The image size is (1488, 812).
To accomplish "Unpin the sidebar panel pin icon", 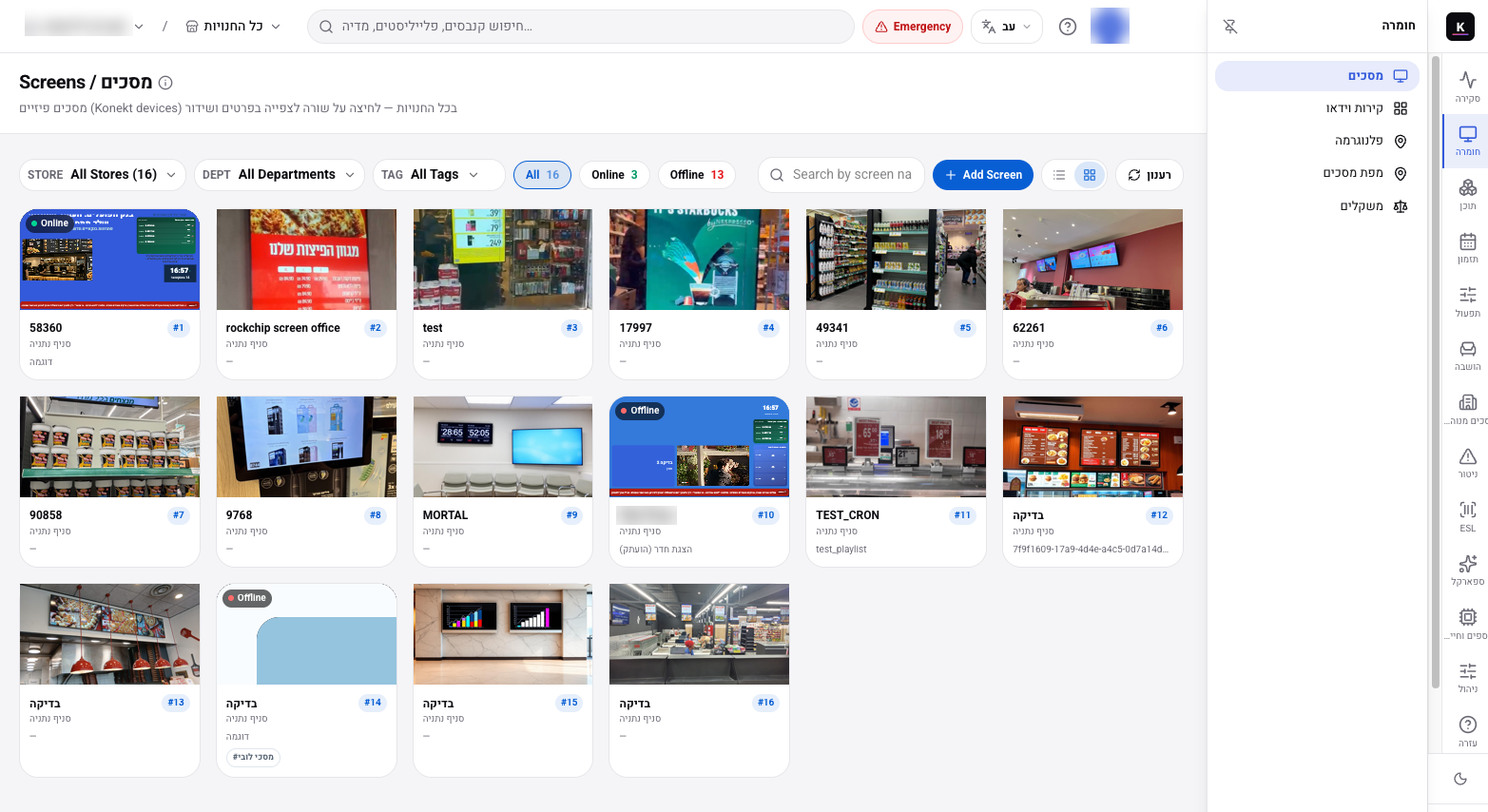I will (1230, 27).
